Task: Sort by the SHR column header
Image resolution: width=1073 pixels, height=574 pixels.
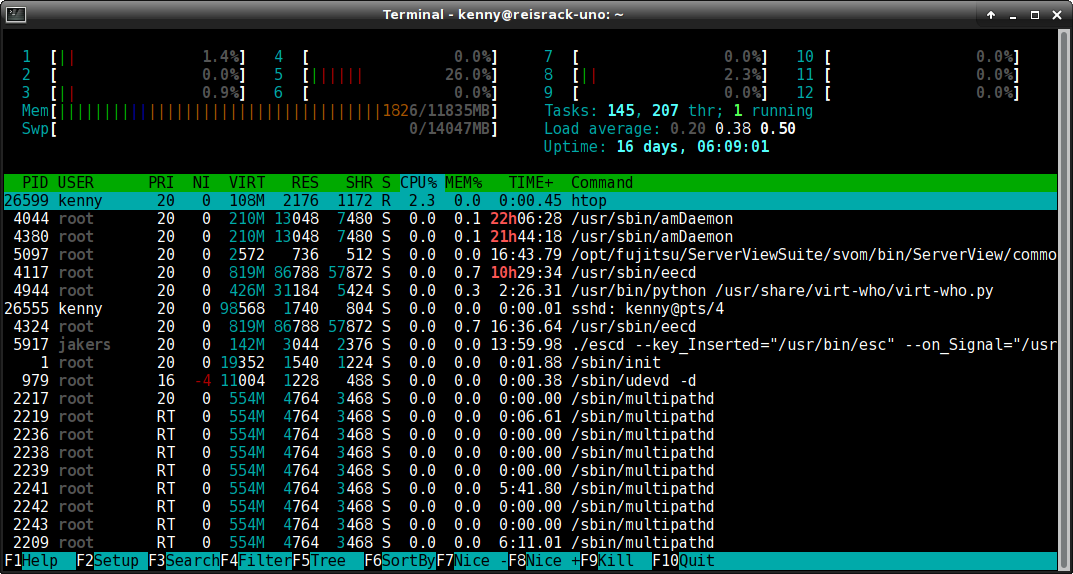Action: 359,183
